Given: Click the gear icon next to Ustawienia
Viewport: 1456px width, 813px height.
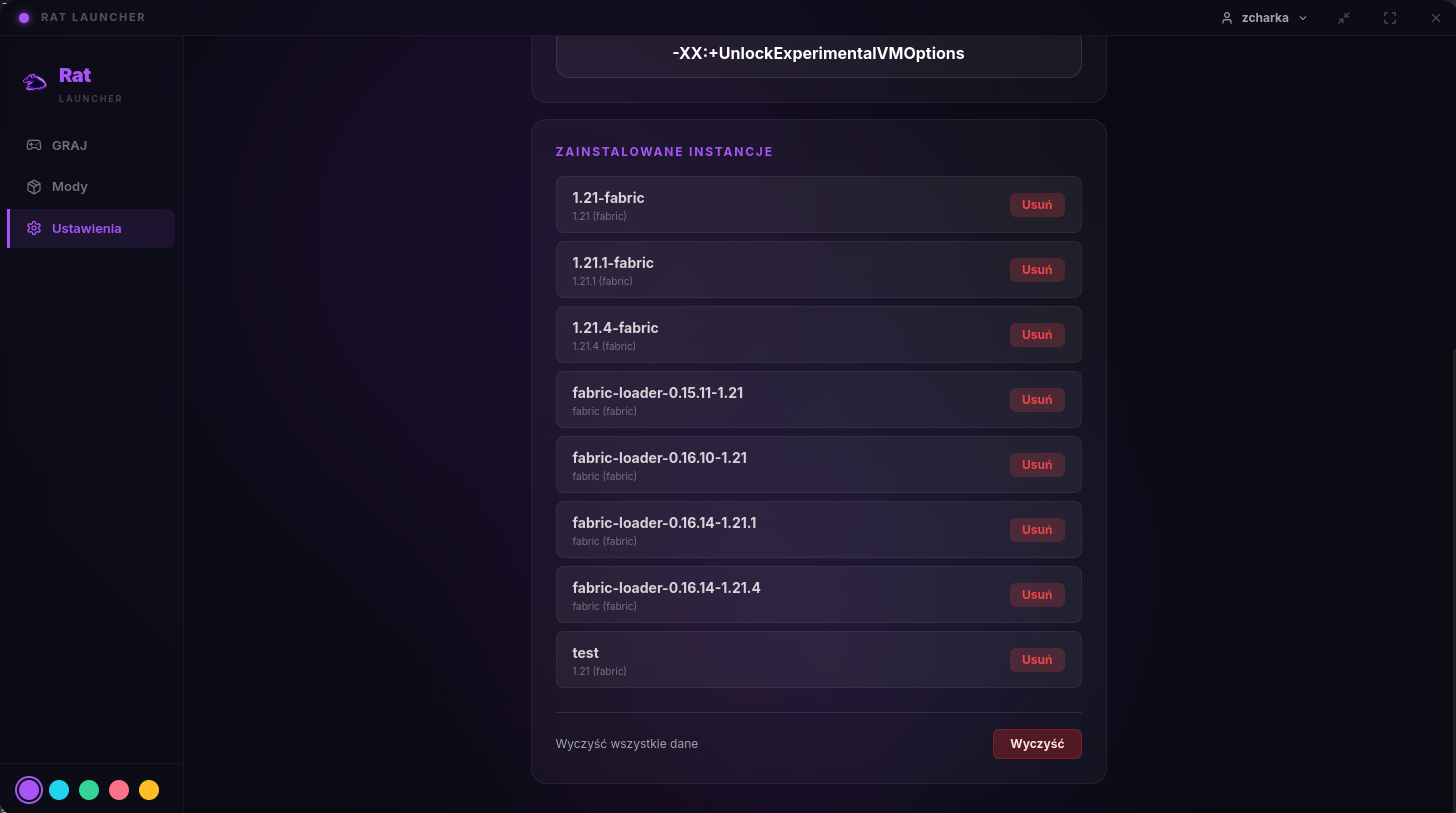Looking at the screenshot, I should (34, 228).
